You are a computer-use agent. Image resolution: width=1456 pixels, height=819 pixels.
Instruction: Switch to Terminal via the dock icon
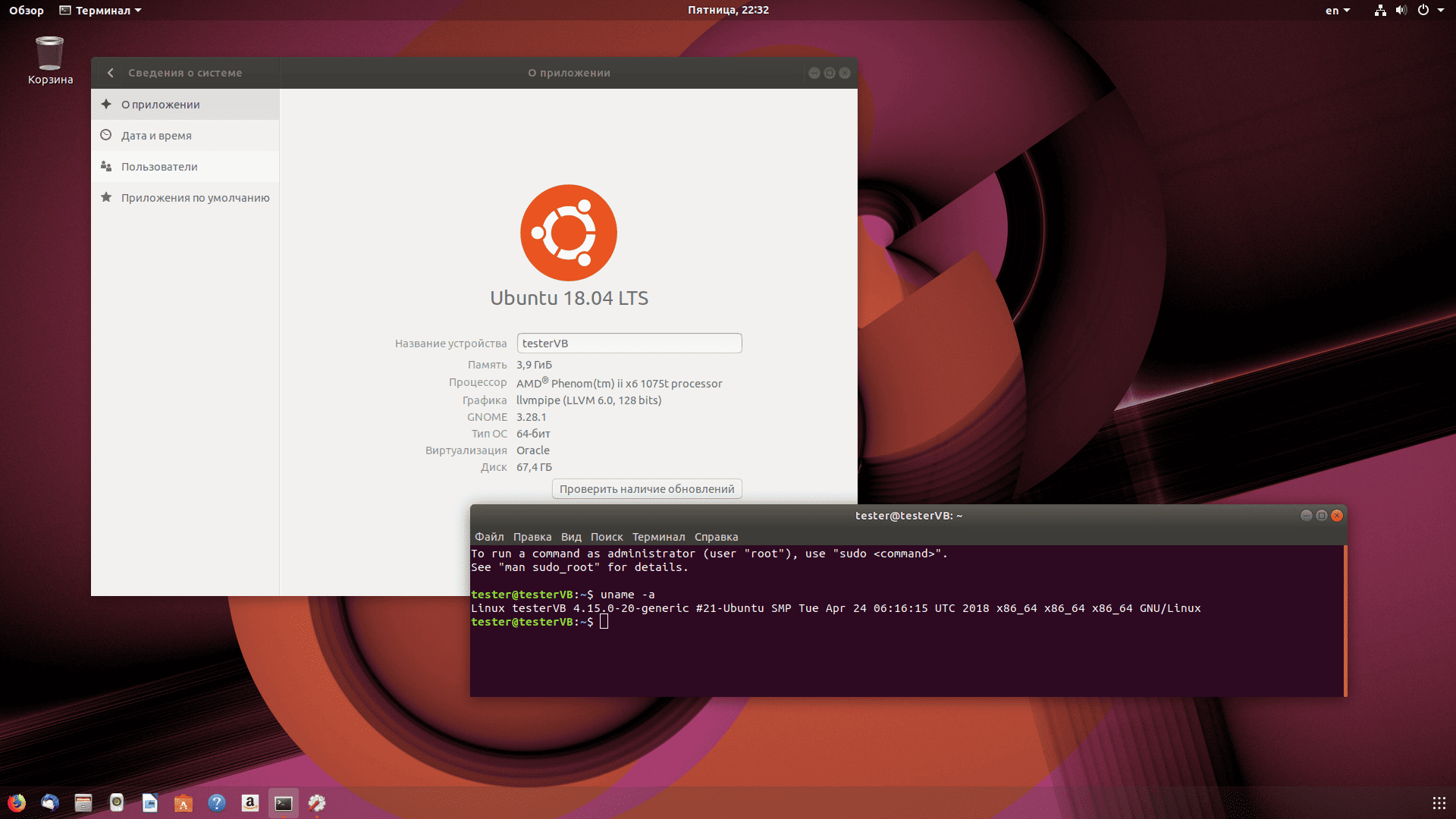[284, 803]
